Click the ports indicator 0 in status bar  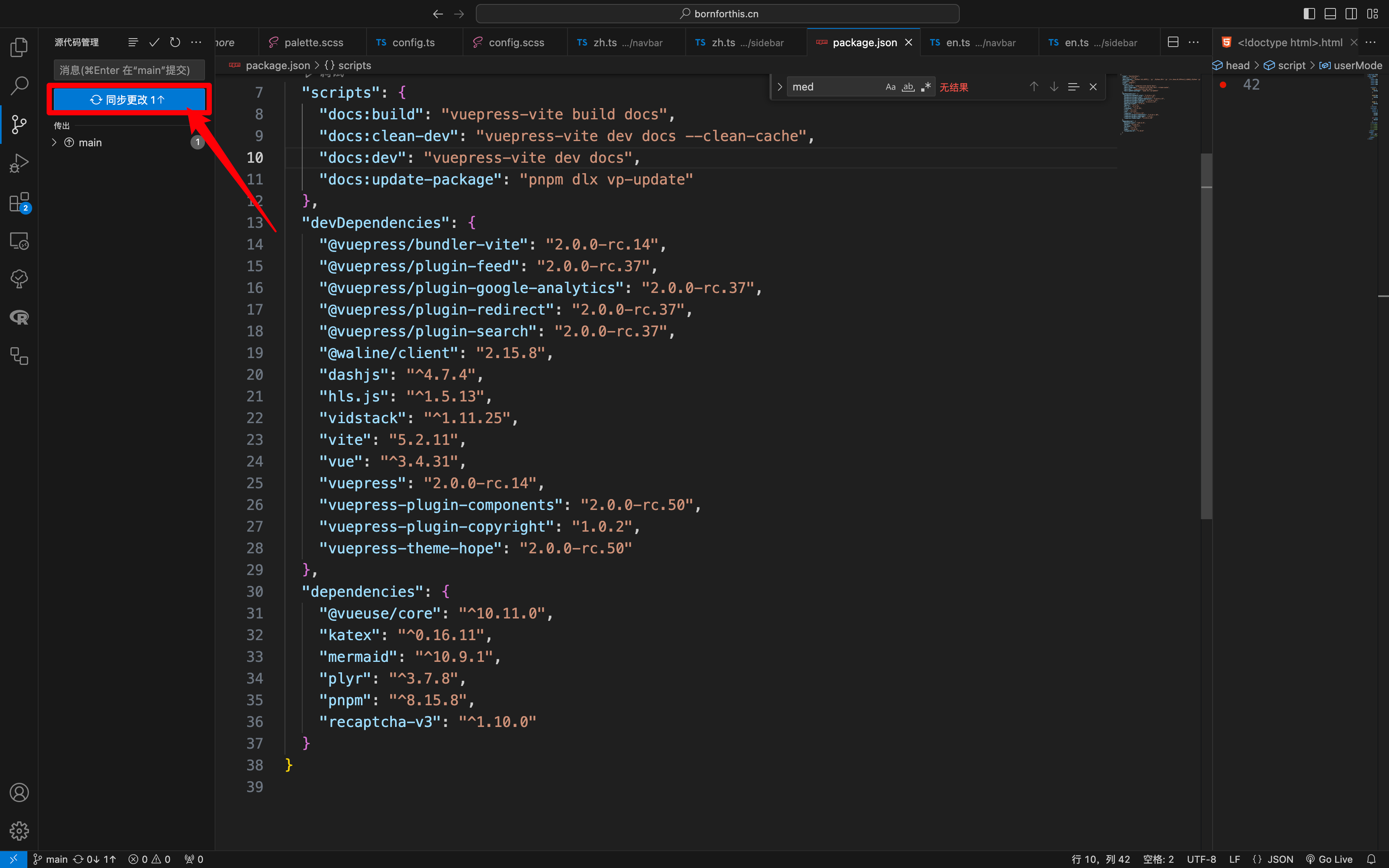[x=194, y=860]
